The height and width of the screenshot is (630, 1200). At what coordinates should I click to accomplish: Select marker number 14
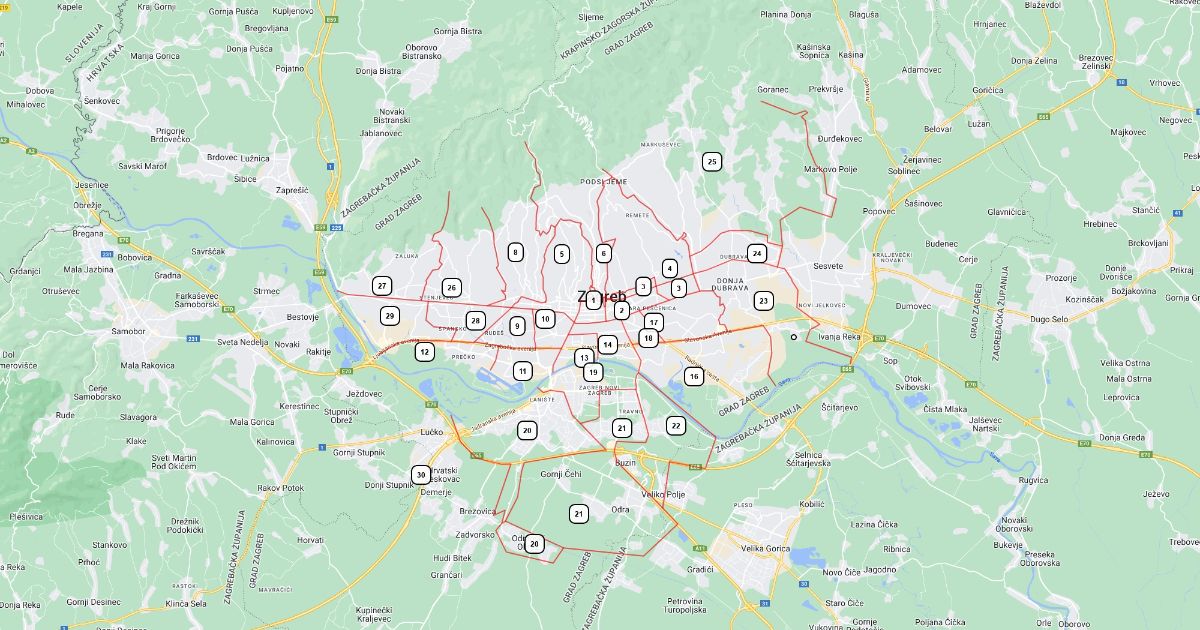pyautogui.click(x=607, y=344)
